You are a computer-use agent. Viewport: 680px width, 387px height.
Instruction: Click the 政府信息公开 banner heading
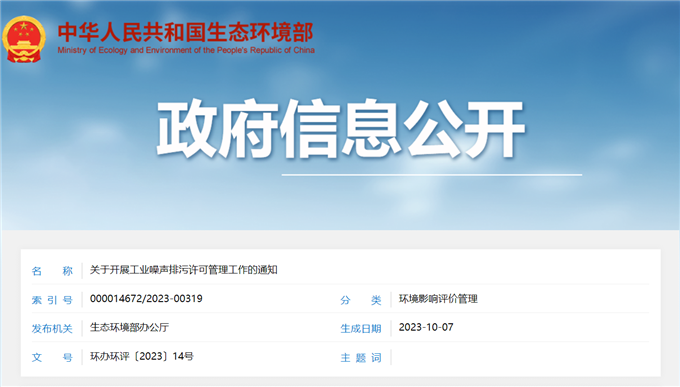pyautogui.click(x=340, y=128)
